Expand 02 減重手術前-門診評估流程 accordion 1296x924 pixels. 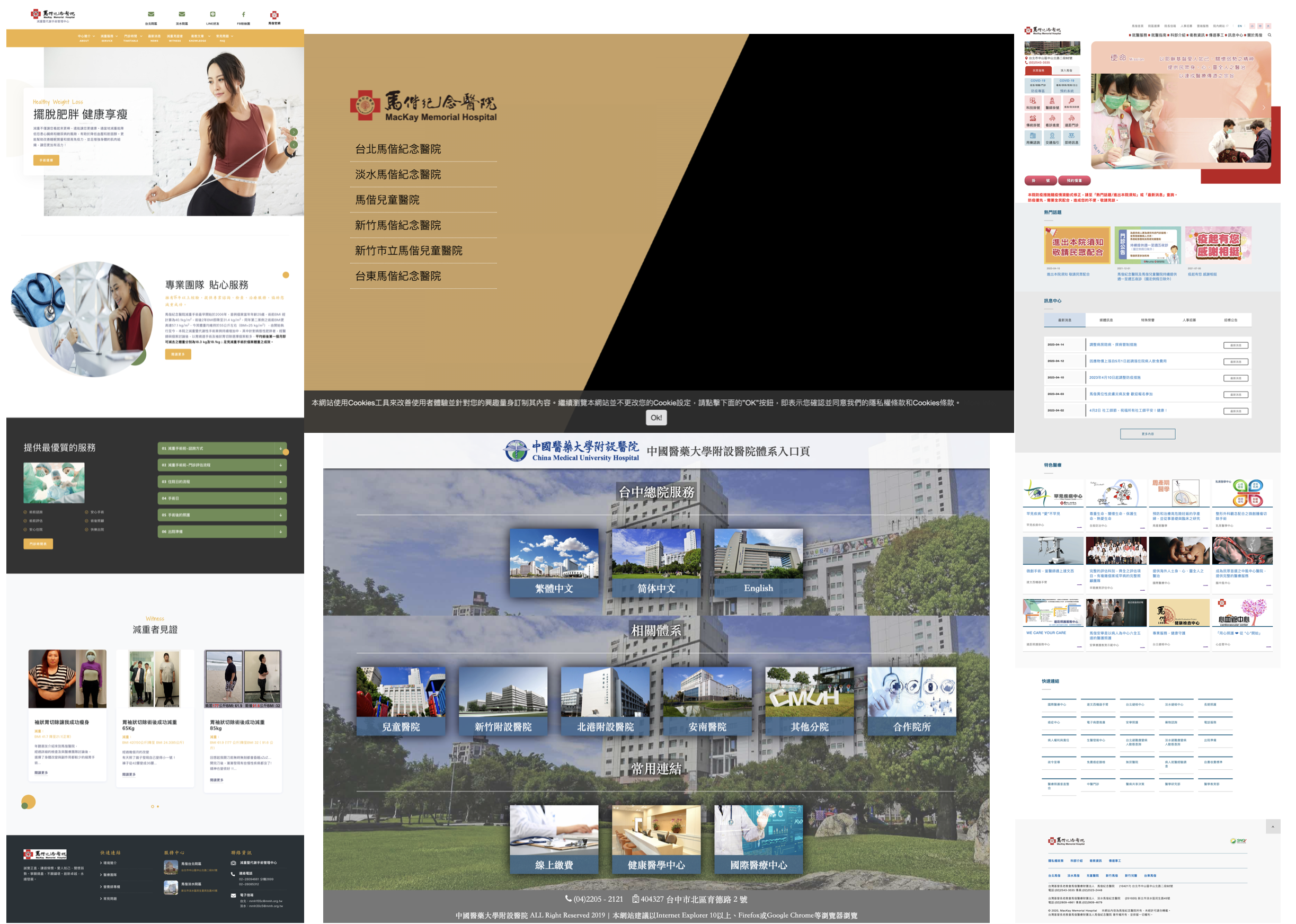coord(222,465)
